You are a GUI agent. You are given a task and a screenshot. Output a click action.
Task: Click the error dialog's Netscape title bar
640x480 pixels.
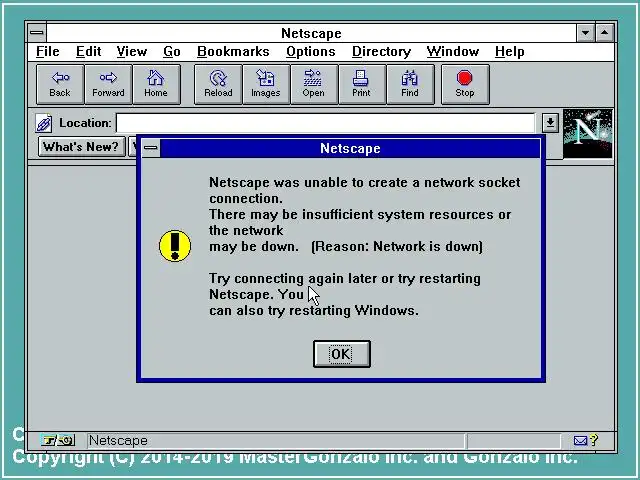coord(350,148)
